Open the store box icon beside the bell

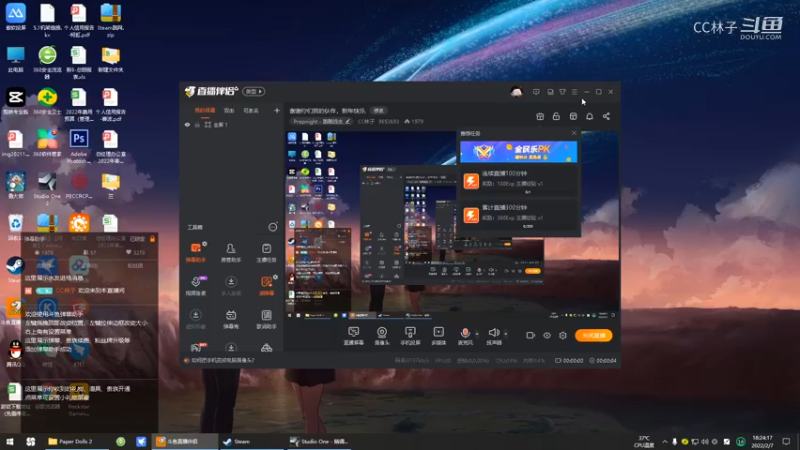point(573,116)
